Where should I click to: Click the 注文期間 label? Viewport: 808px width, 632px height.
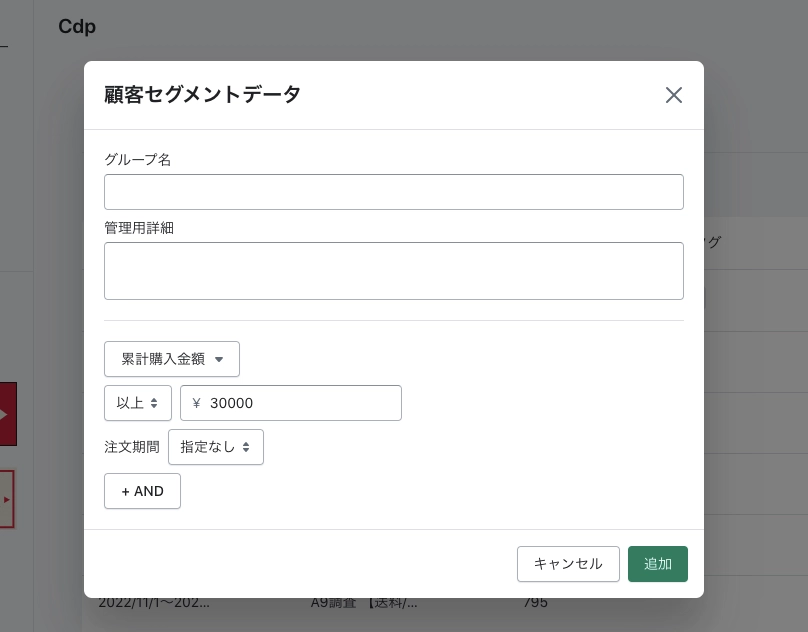click(x=132, y=447)
